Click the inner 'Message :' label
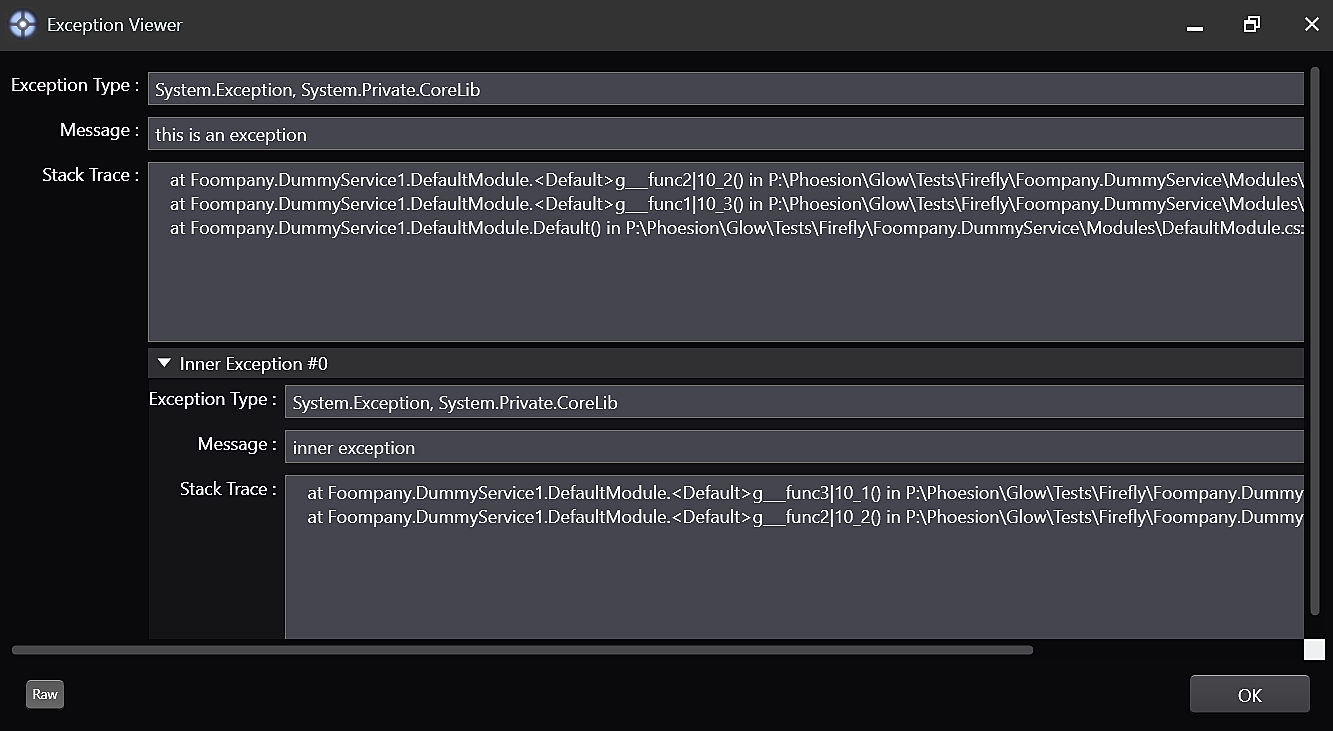This screenshot has width=1333, height=731. [237, 444]
